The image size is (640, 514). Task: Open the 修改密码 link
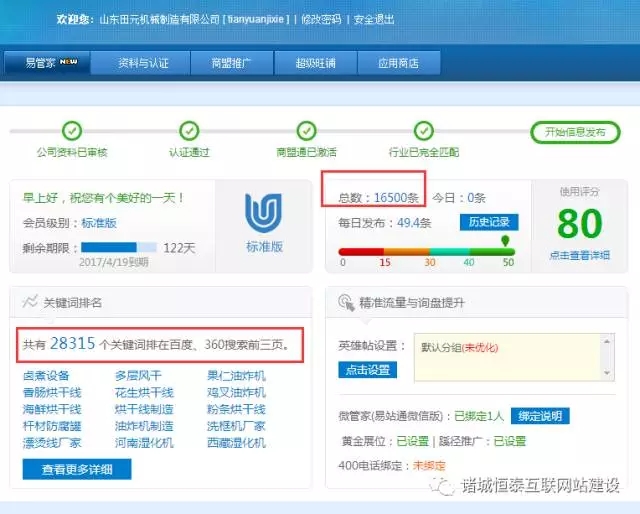click(x=321, y=19)
